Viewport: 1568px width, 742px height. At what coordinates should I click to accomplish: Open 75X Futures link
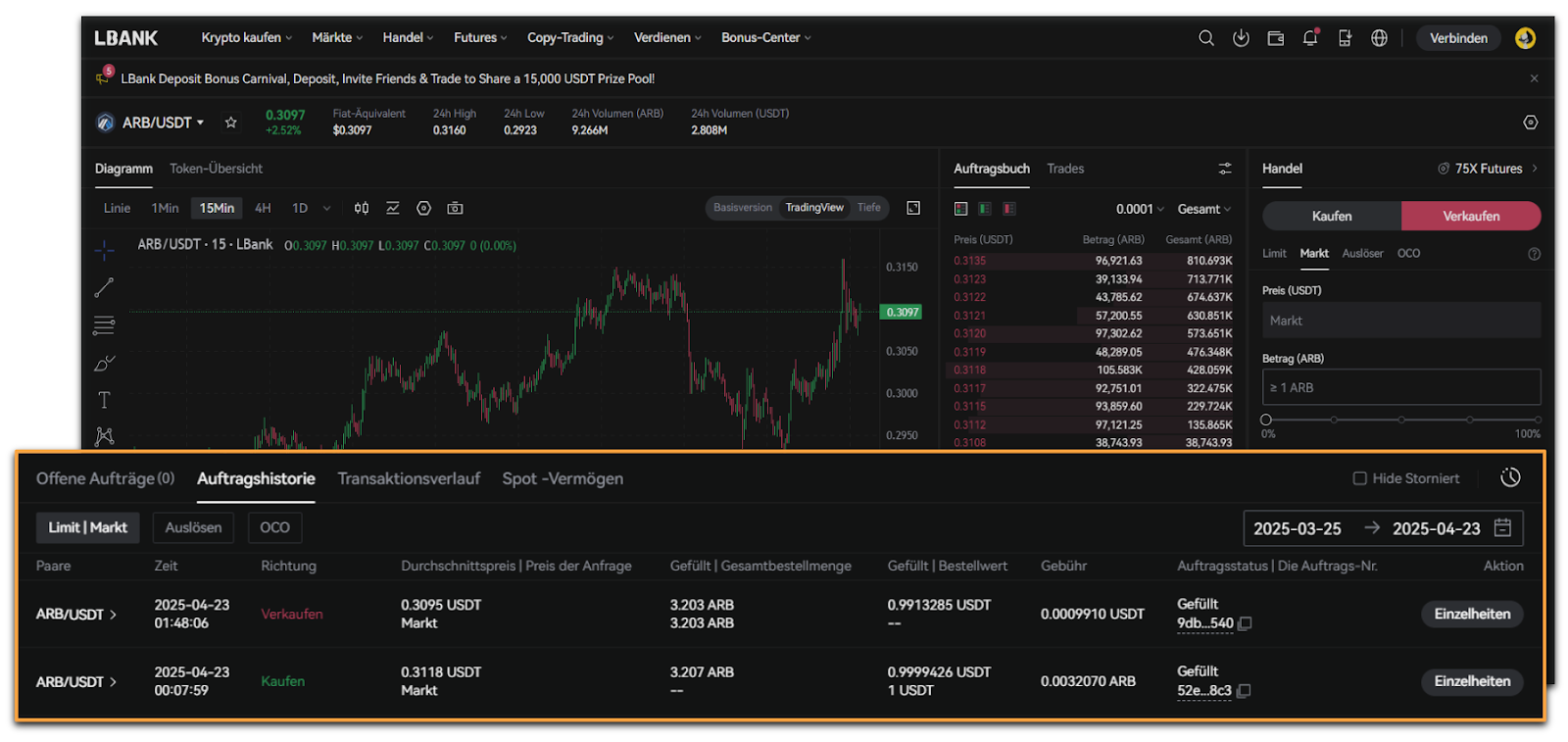[x=1488, y=169]
